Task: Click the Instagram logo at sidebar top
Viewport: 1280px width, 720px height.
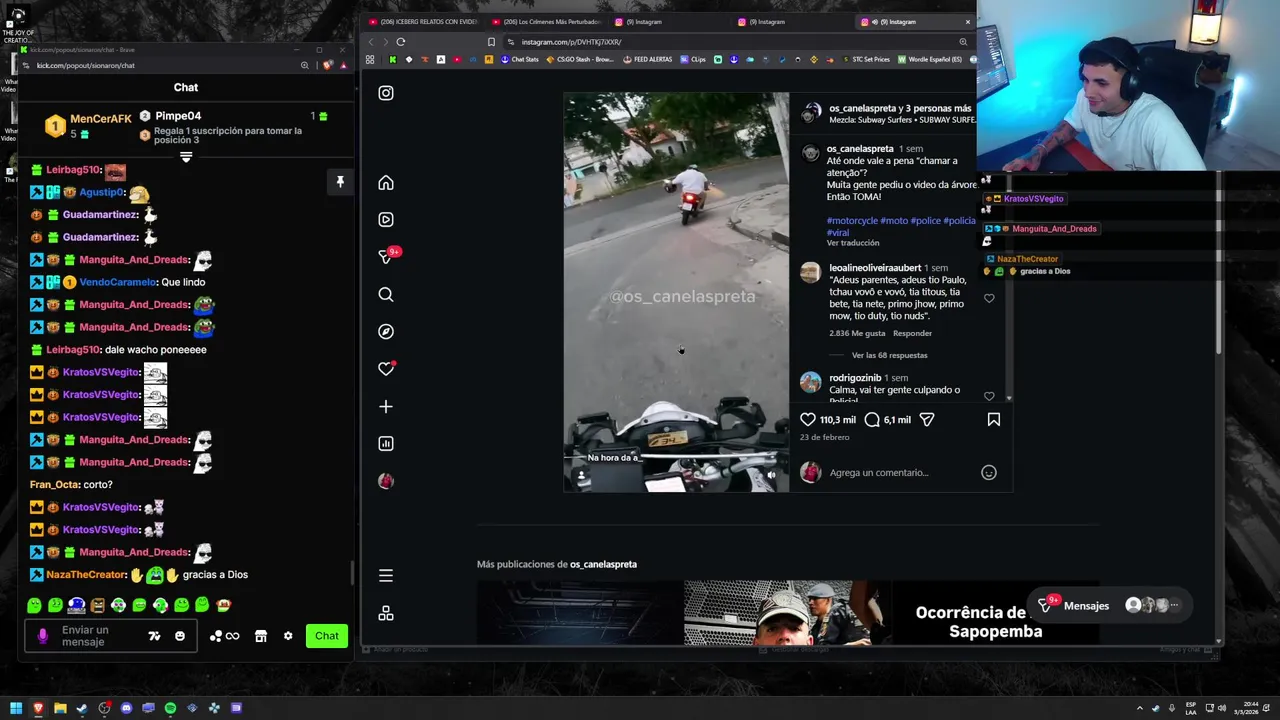Action: coord(386,93)
